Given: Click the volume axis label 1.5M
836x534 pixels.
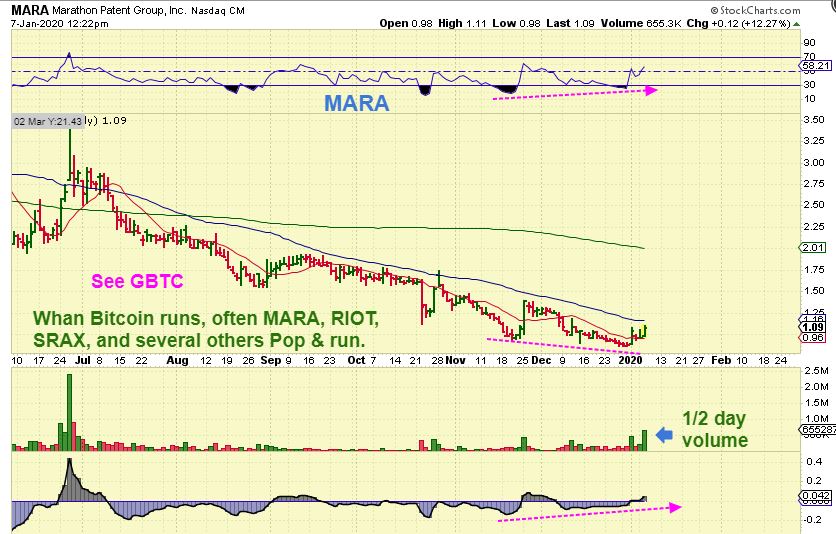Looking at the screenshot, I should point(816,403).
